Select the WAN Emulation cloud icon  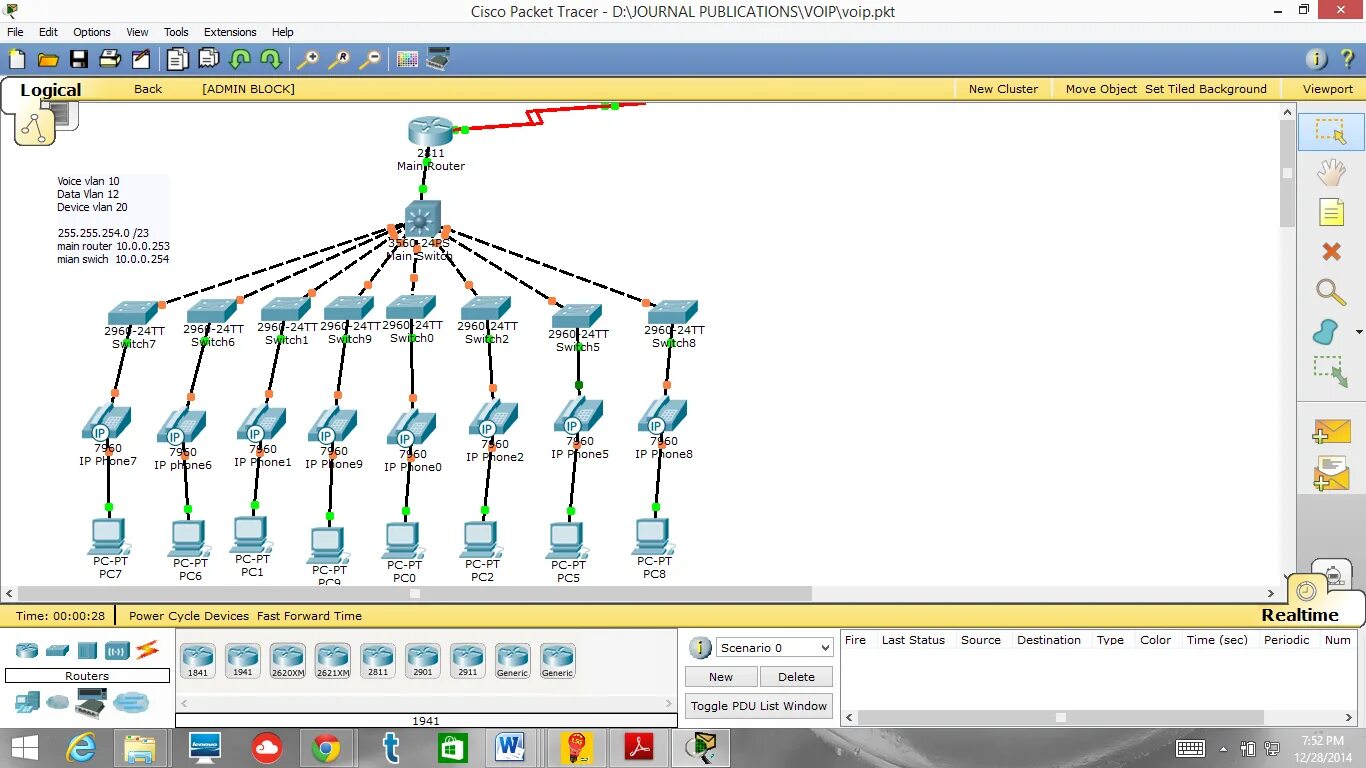click(57, 702)
